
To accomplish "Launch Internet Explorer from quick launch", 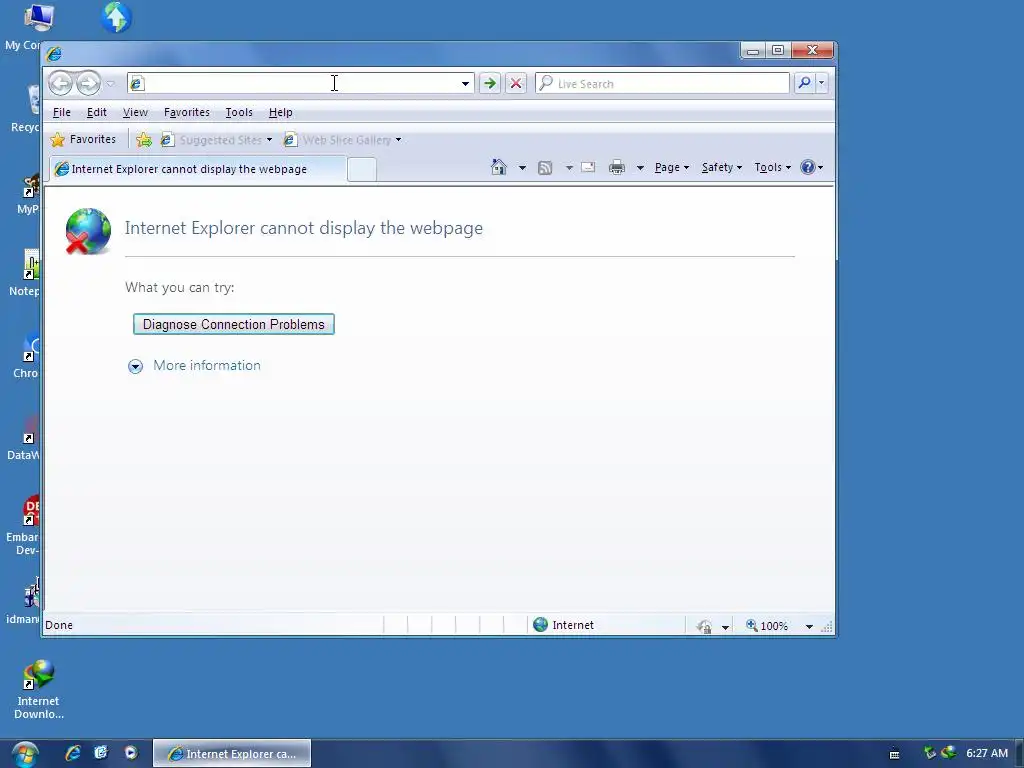I will [x=72, y=753].
